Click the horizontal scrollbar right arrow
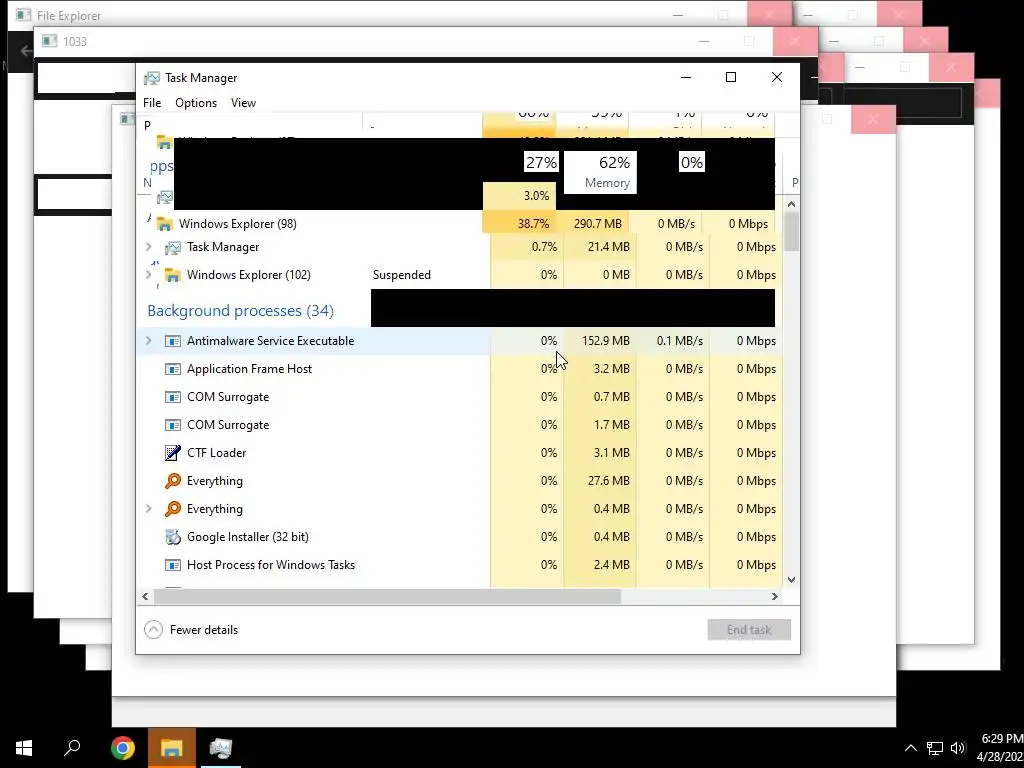The height and width of the screenshot is (768, 1024). coord(775,596)
